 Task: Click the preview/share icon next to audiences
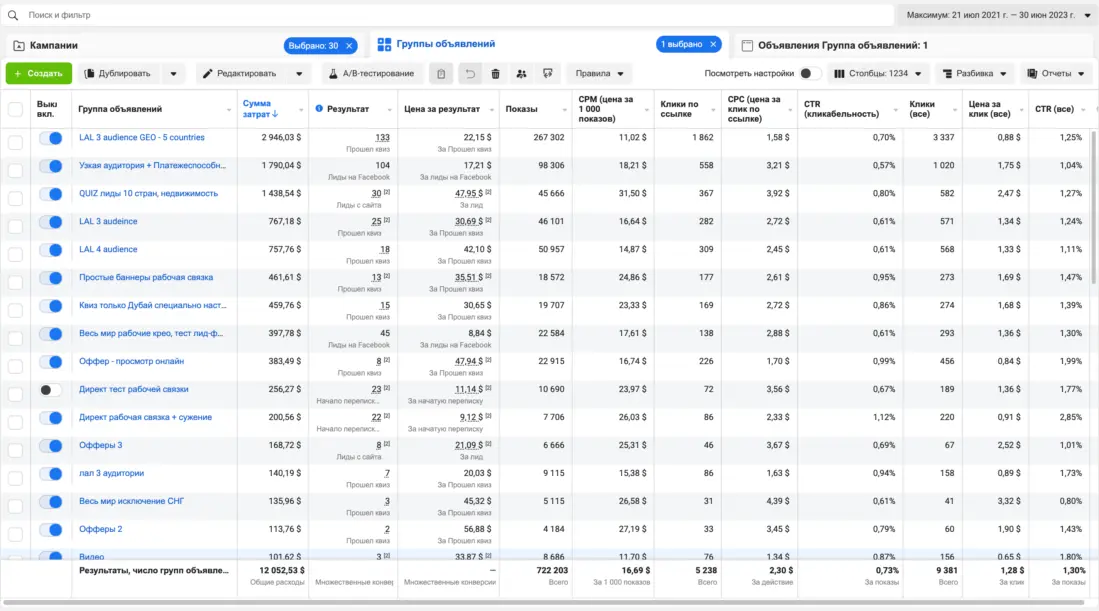coord(547,74)
